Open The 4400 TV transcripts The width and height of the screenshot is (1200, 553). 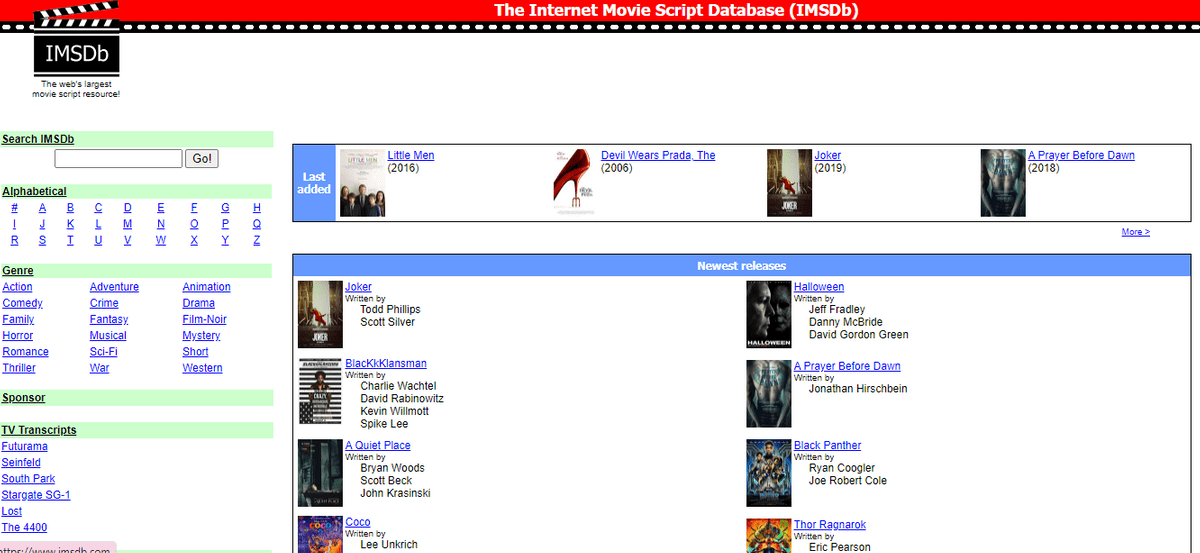[24, 526]
